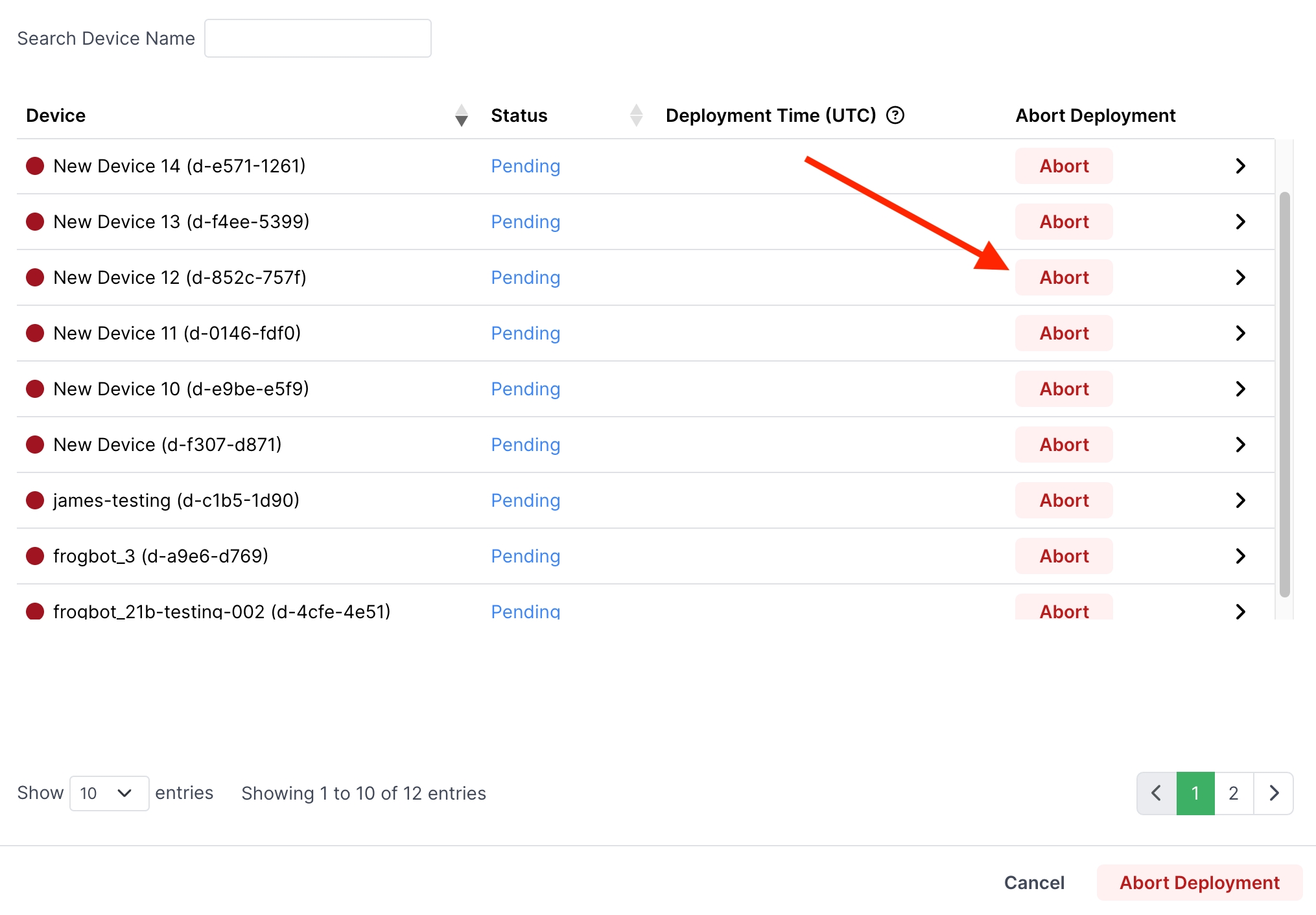Switch to page 2 of results
Image resolution: width=1316 pixels, height=915 pixels.
coord(1233,793)
